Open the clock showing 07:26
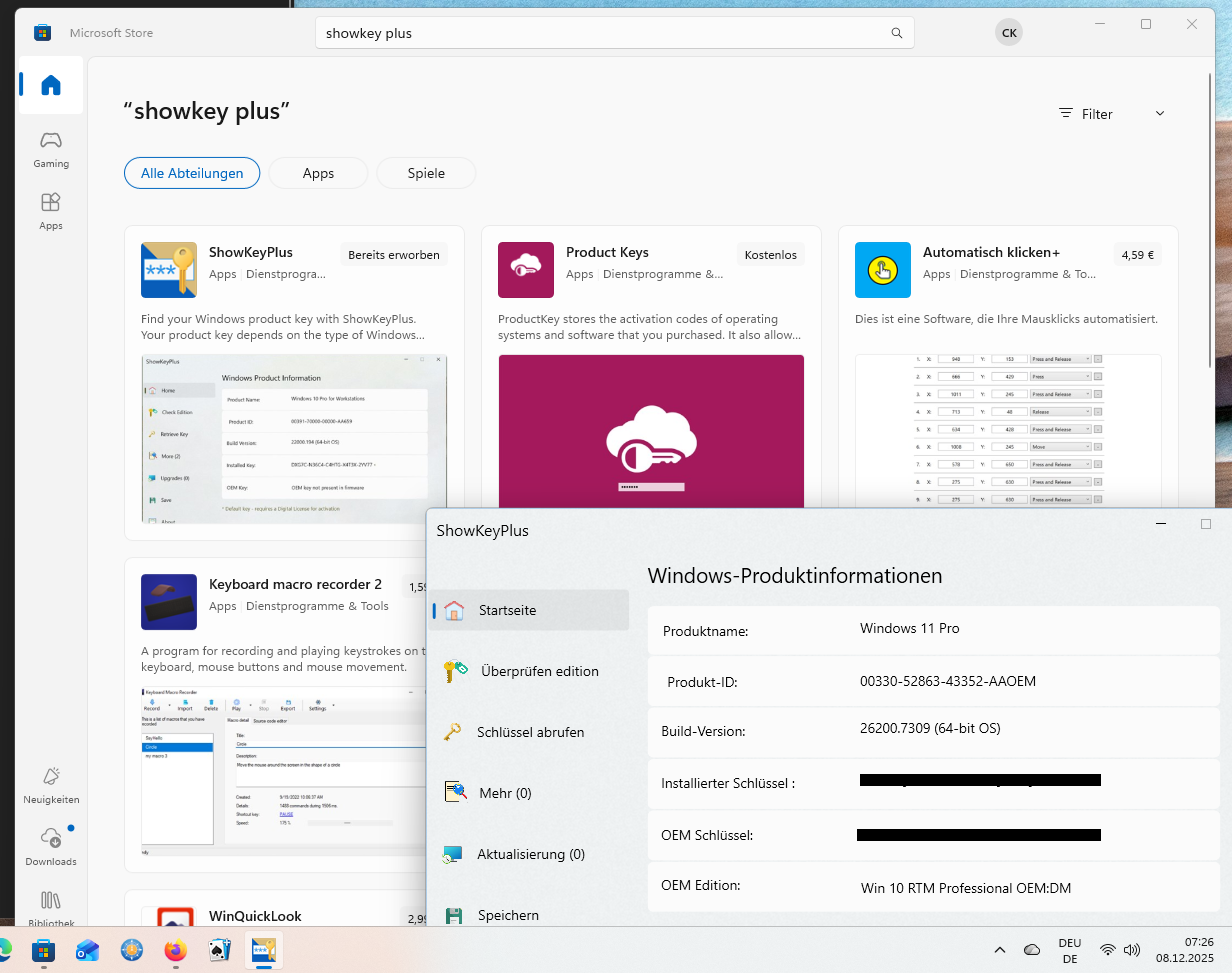This screenshot has width=1232, height=973. pos(1184,950)
